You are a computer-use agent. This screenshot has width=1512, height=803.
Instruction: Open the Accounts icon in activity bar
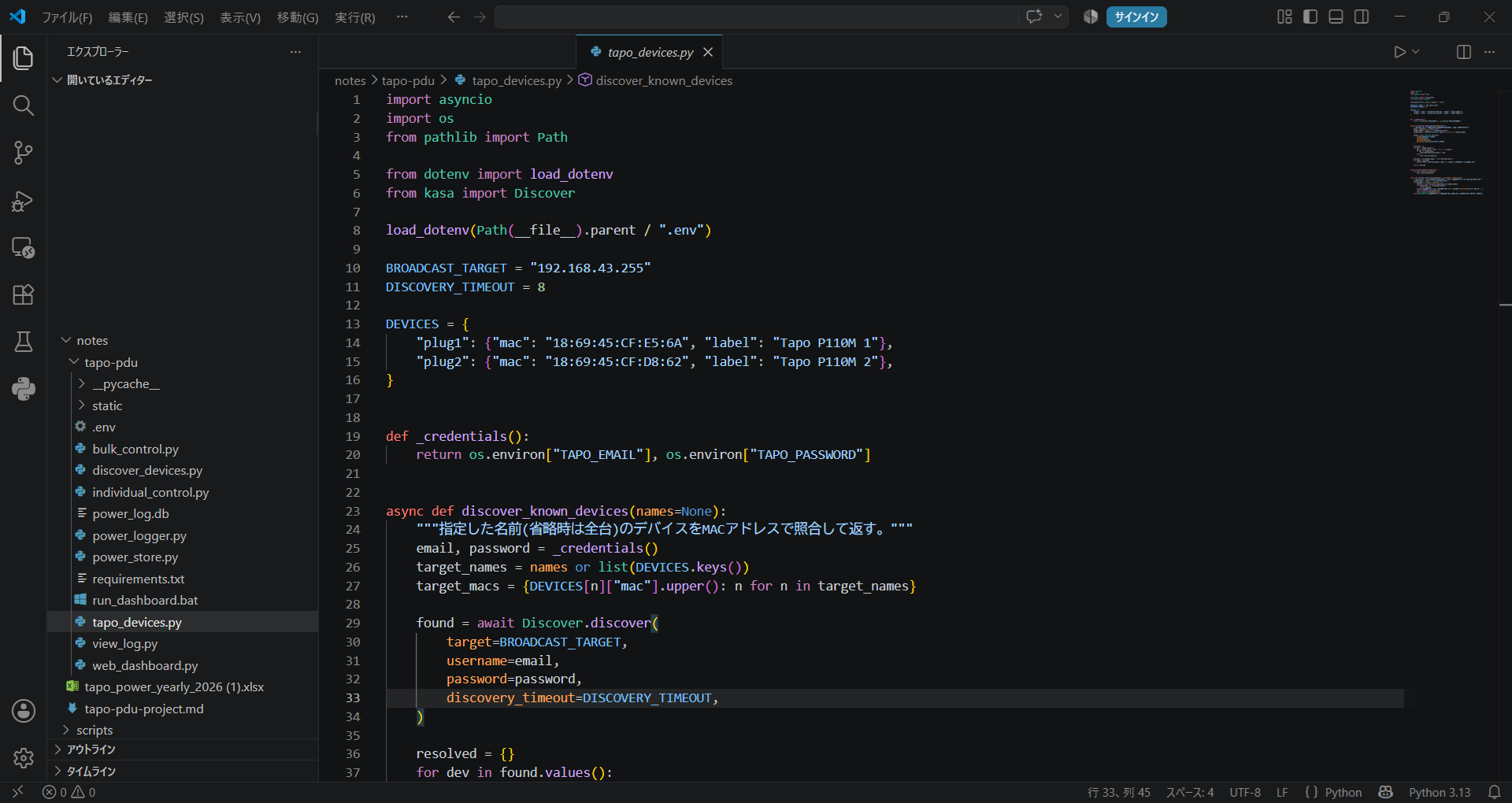[23, 711]
